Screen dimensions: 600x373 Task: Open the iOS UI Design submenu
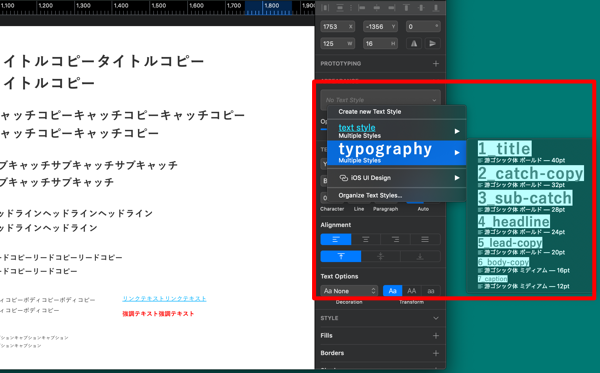click(396, 178)
